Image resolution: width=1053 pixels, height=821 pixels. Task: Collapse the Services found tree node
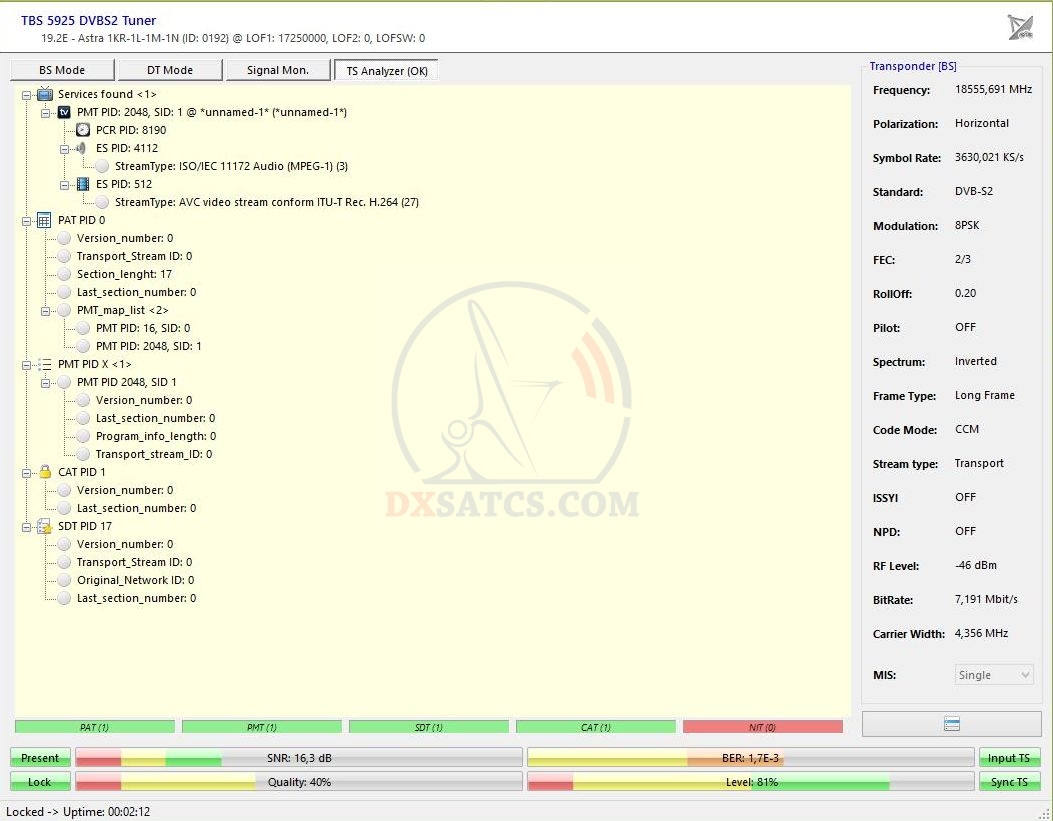(x=27, y=94)
